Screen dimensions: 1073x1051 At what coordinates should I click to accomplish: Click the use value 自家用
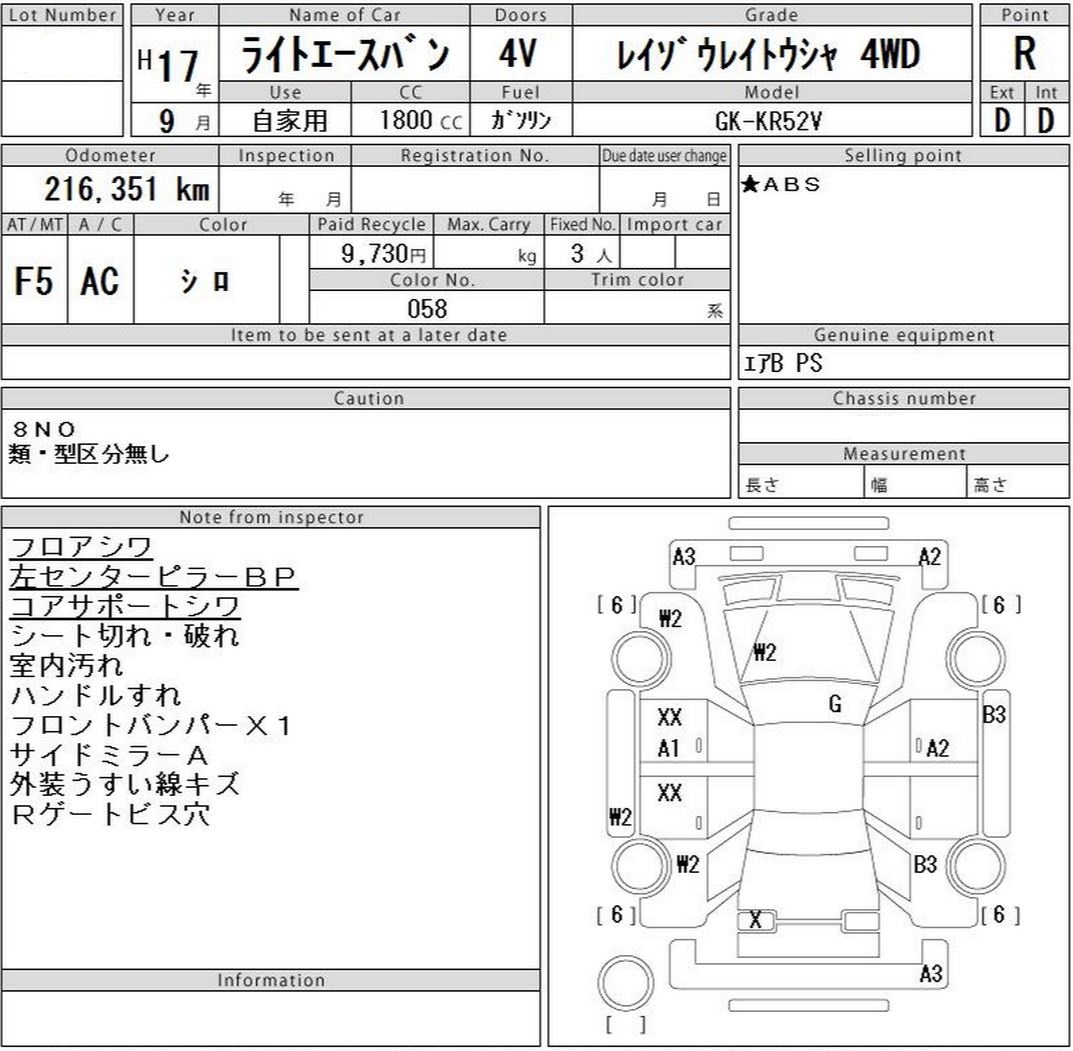point(290,120)
